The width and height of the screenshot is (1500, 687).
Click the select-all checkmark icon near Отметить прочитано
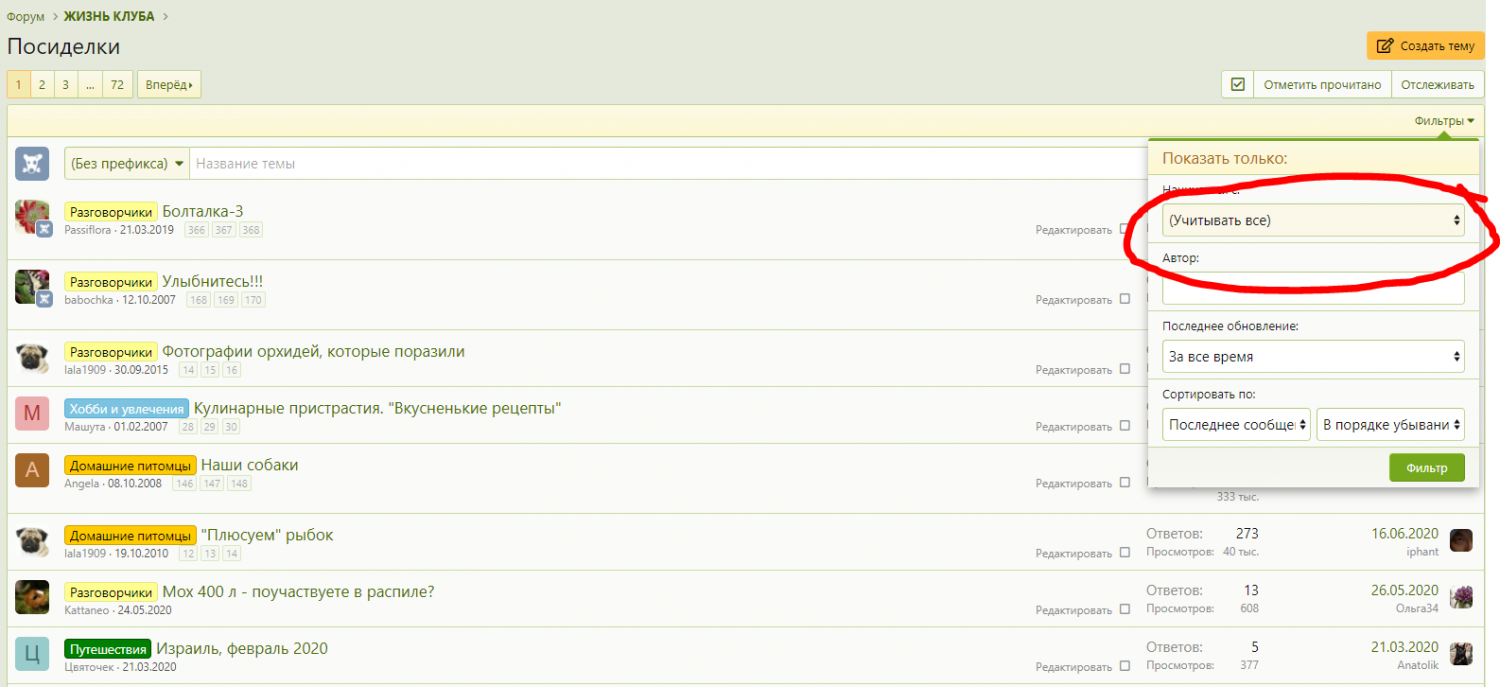1237,85
